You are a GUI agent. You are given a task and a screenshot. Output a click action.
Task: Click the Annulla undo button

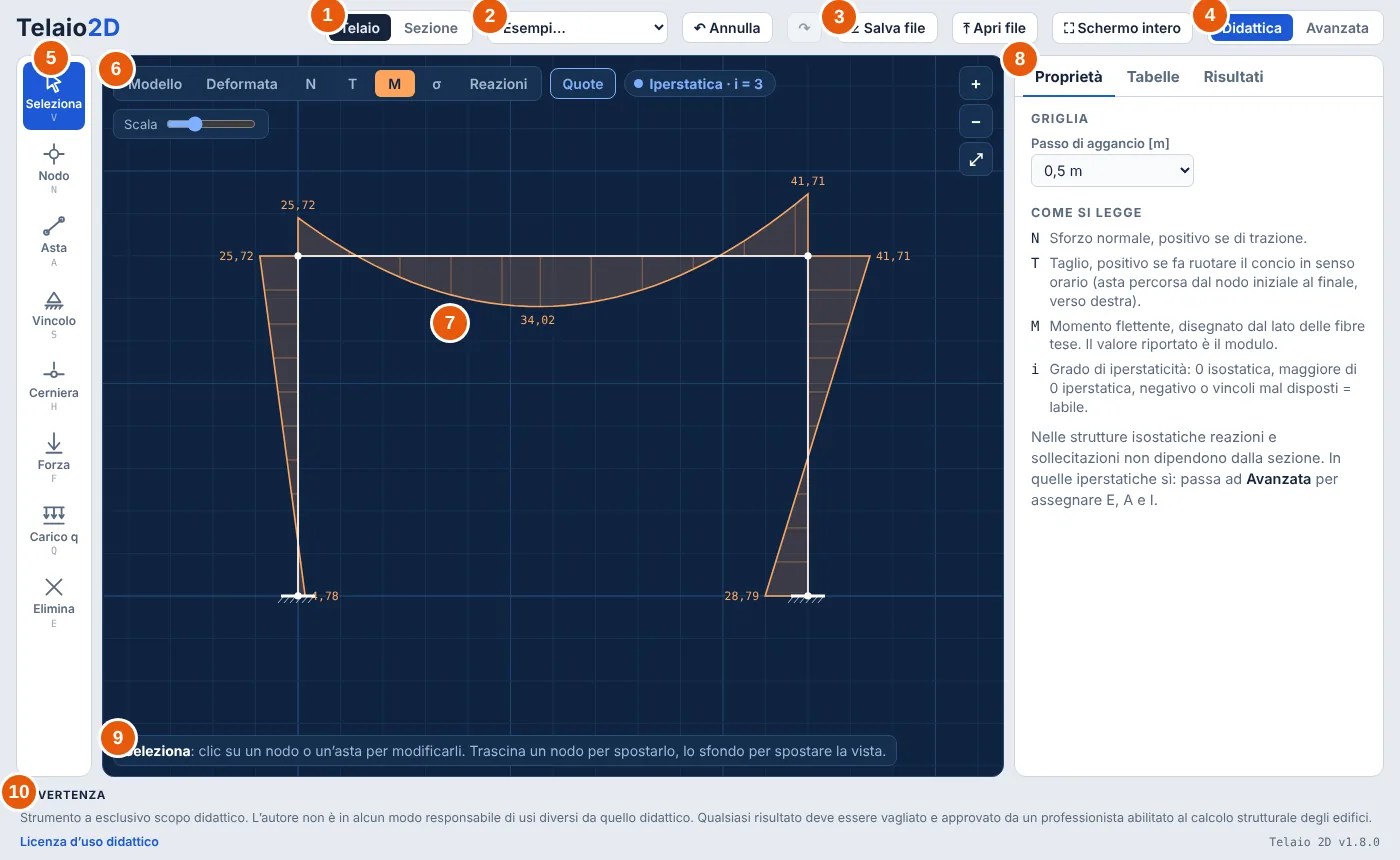[727, 28]
